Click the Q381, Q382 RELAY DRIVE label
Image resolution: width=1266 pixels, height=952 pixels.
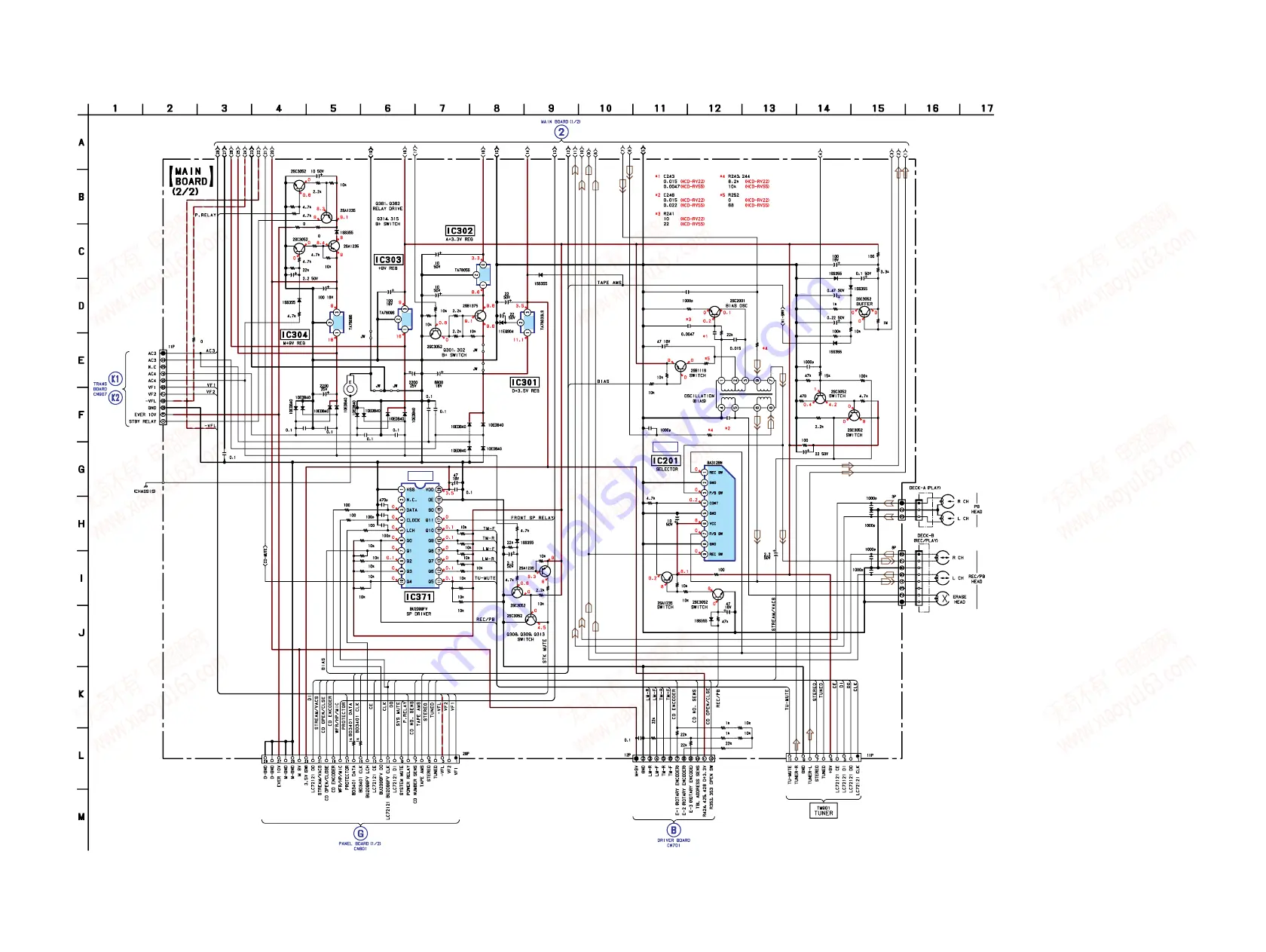(389, 206)
